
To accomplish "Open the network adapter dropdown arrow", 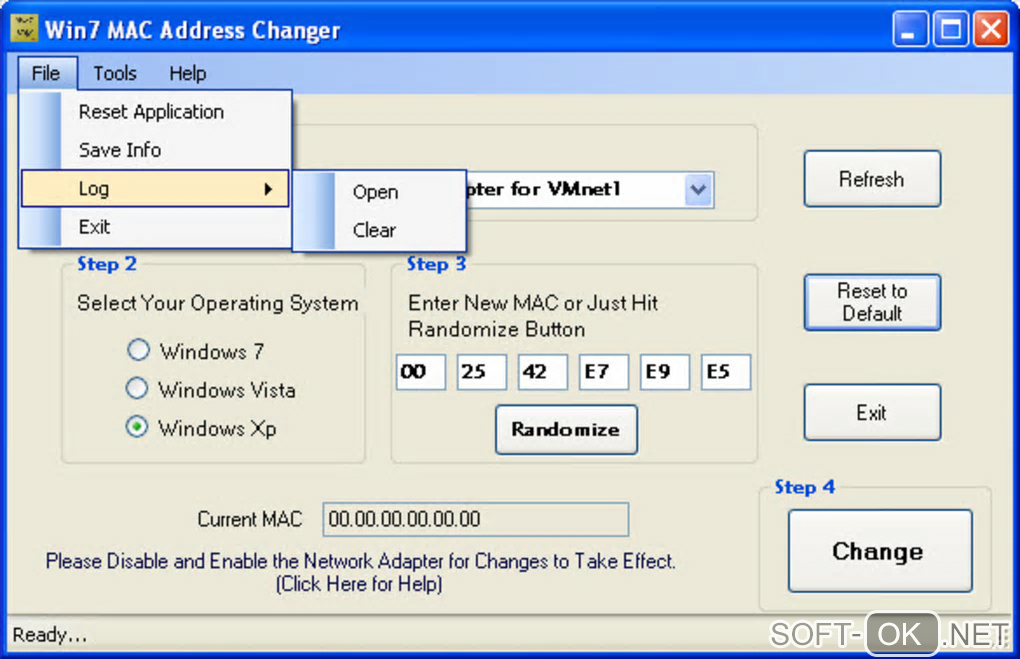I will click(698, 190).
